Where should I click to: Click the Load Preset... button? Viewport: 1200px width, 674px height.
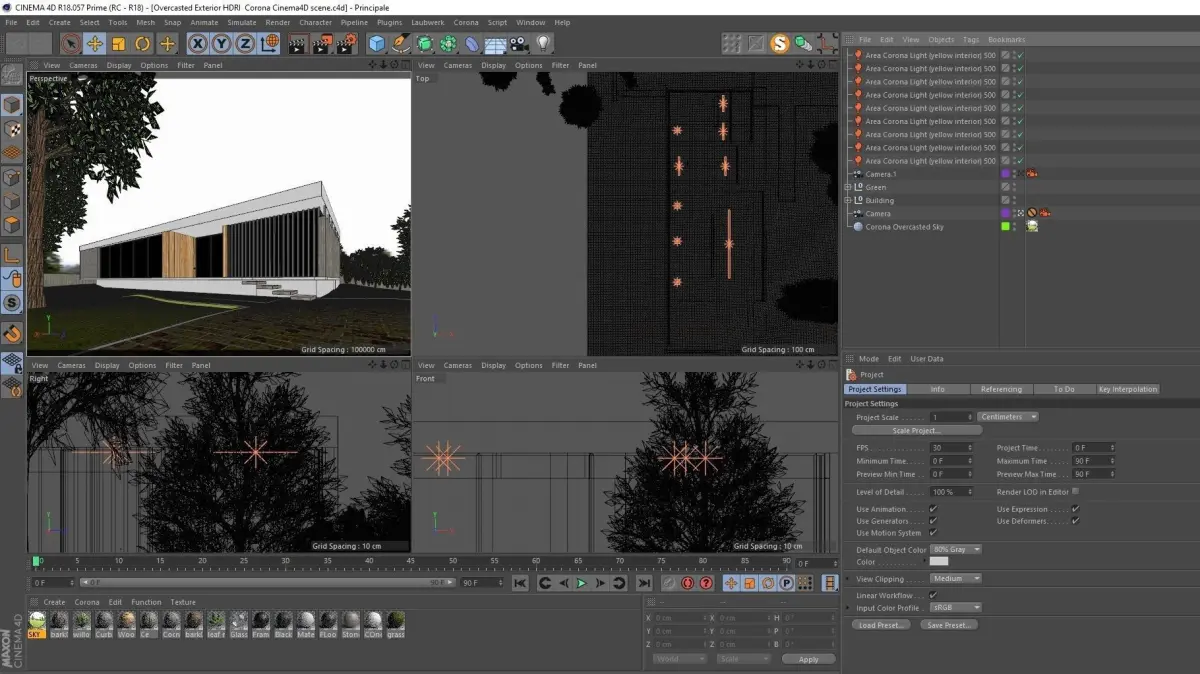pos(881,625)
